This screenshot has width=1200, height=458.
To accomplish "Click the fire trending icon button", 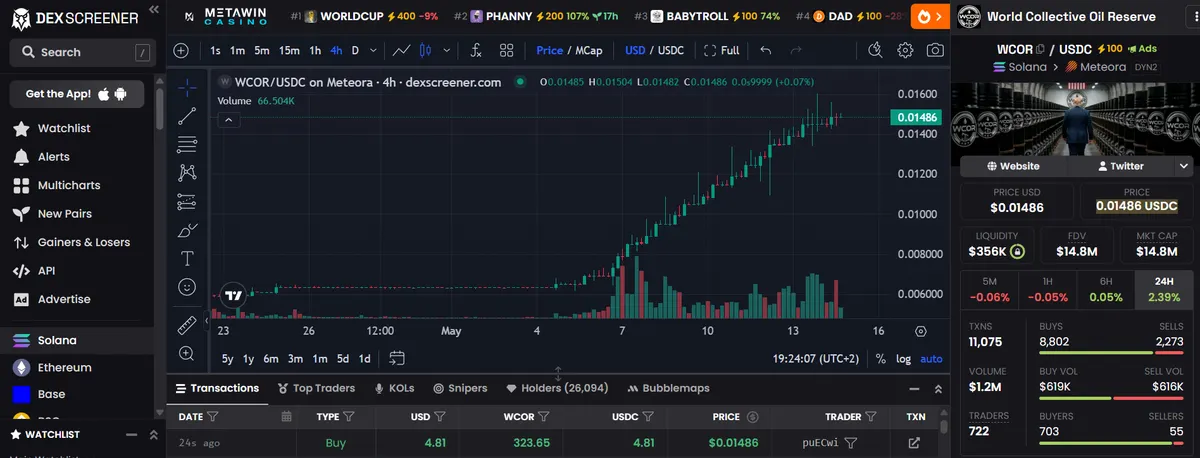I will [929, 16].
